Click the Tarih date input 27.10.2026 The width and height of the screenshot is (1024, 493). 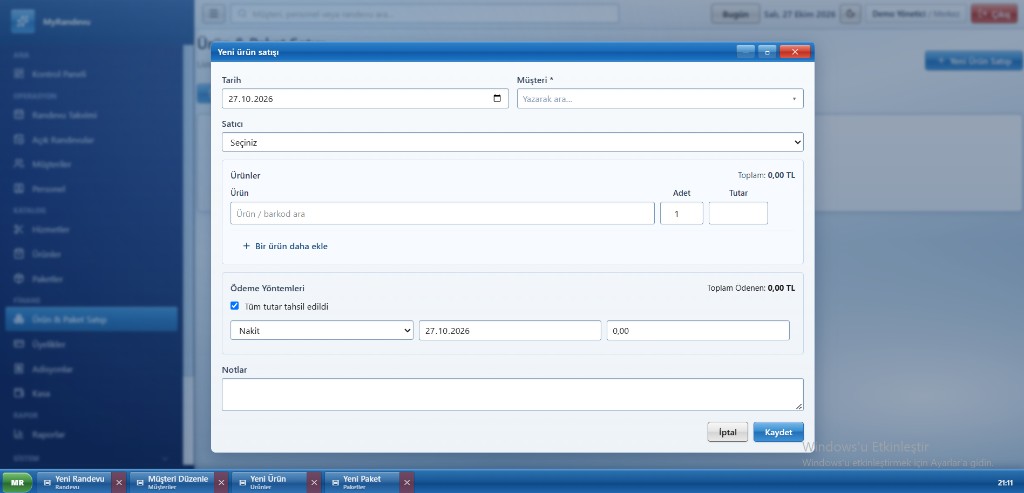pyautogui.click(x=365, y=99)
